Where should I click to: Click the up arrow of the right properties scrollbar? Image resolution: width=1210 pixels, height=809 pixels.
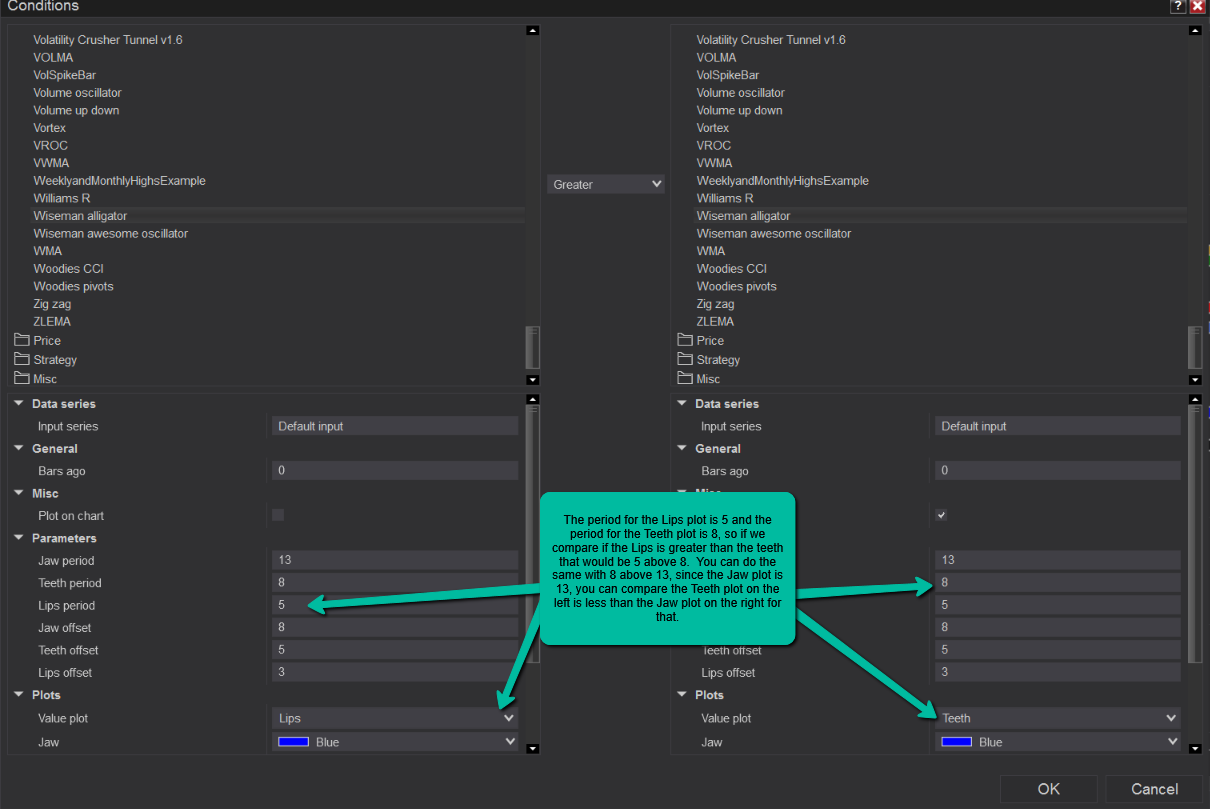tap(1195, 399)
